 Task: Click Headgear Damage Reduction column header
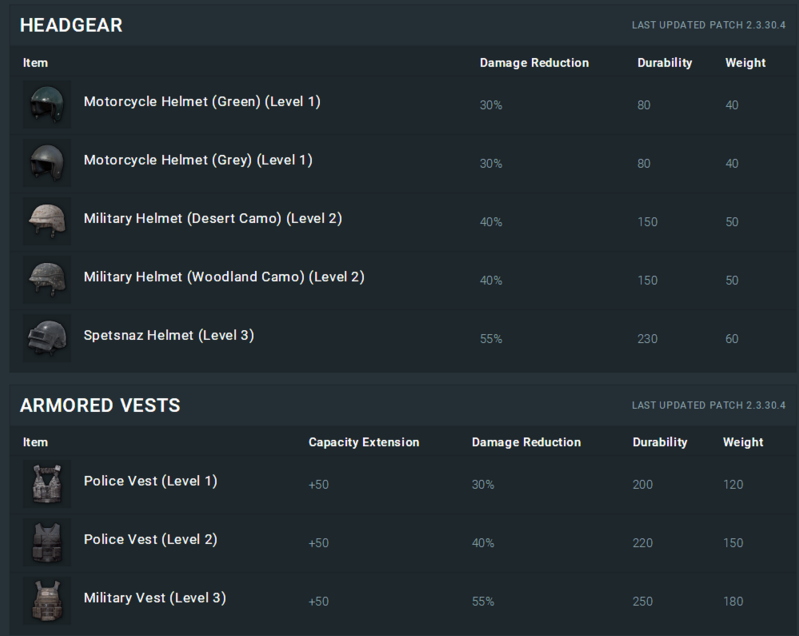click(534, 63)
